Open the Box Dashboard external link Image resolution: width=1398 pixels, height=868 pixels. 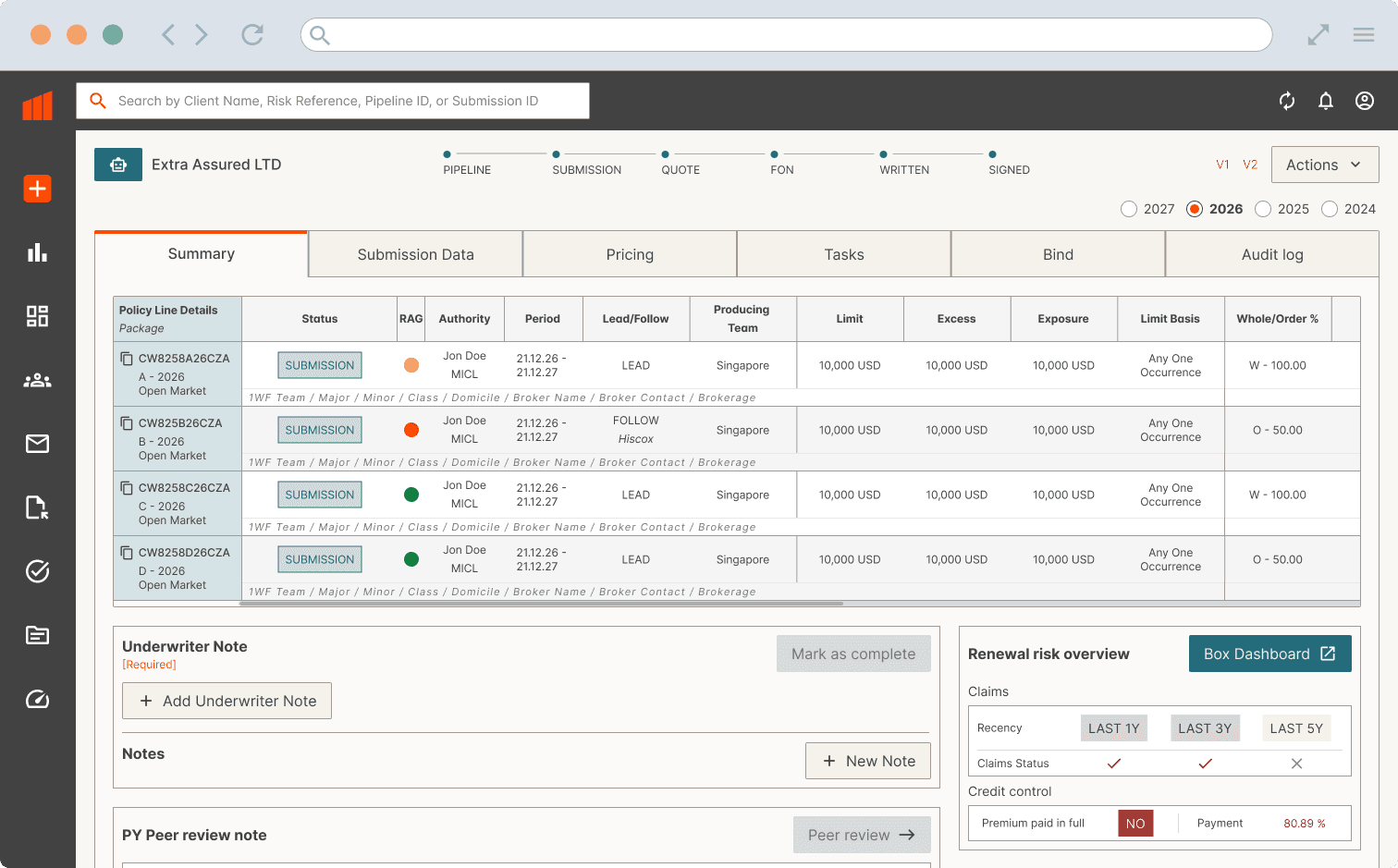(1270, 654)
